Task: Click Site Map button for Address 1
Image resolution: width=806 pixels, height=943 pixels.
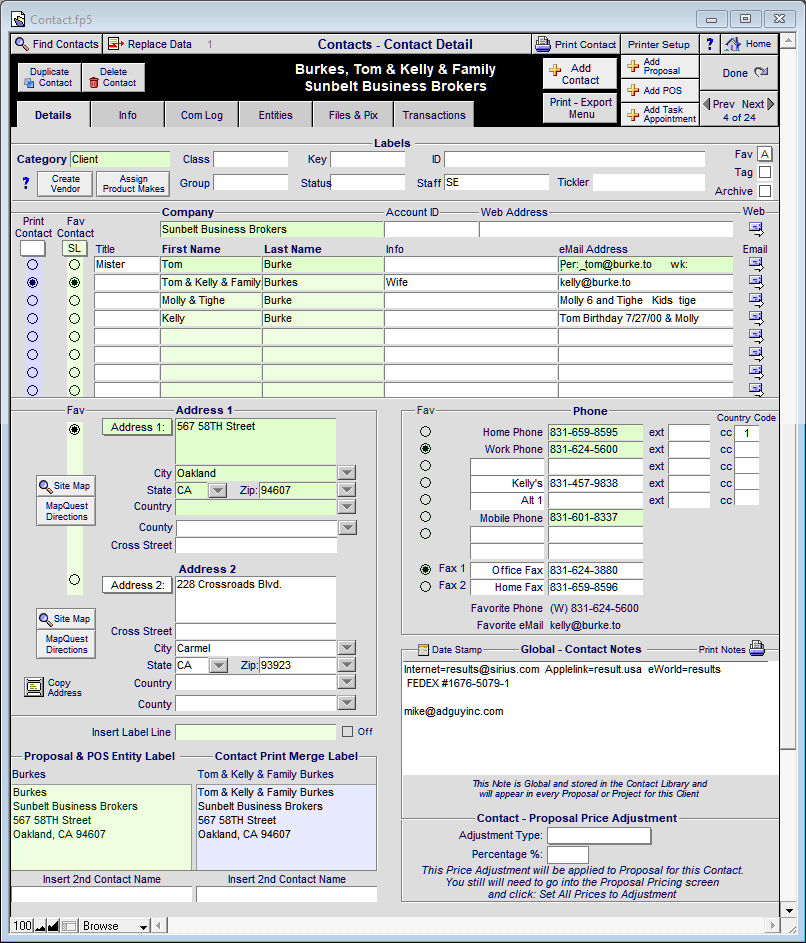Action: tap(66, 486)
